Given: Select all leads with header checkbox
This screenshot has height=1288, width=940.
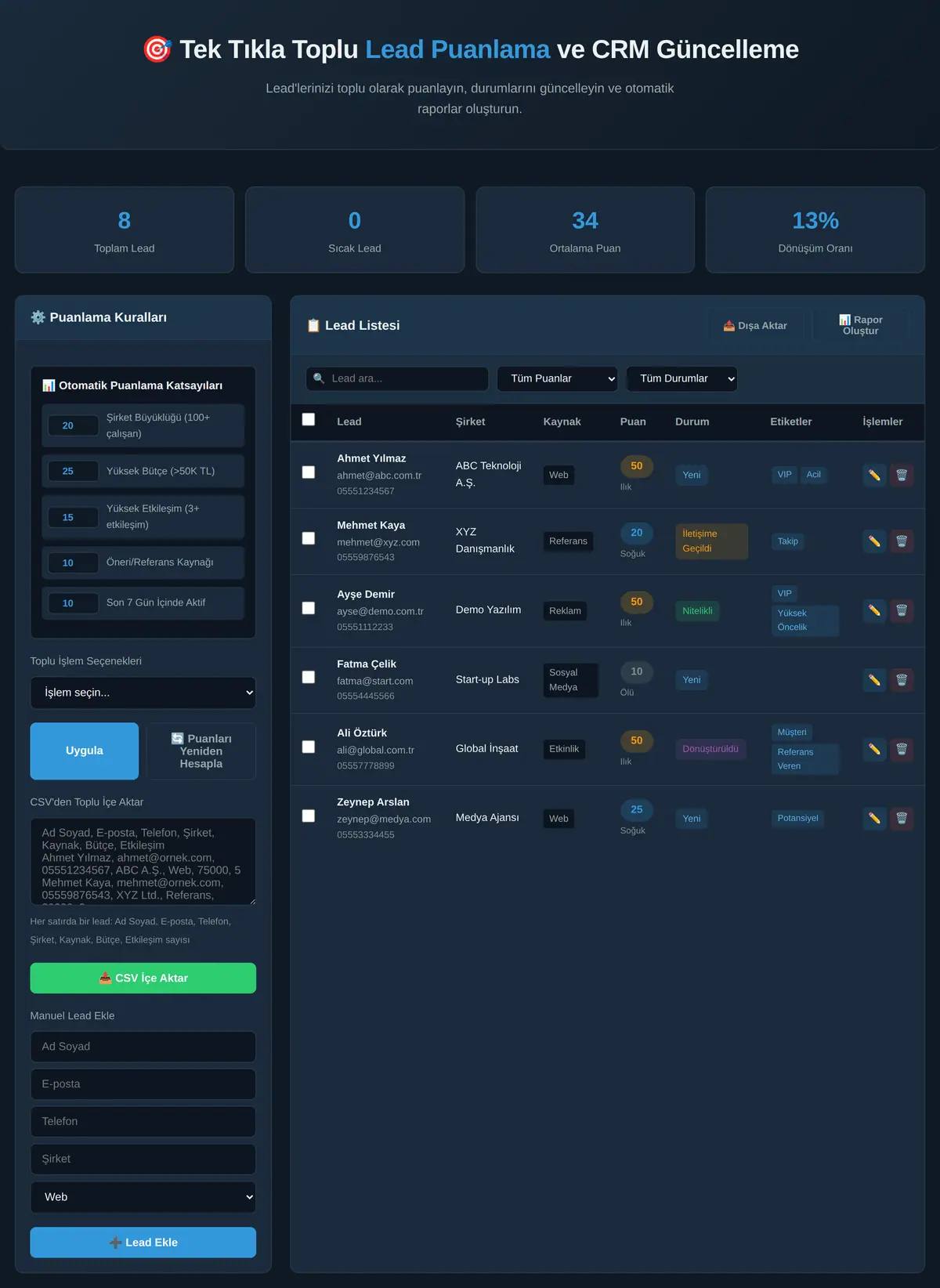Looking at the screenshot, I should tap(309, 420).
